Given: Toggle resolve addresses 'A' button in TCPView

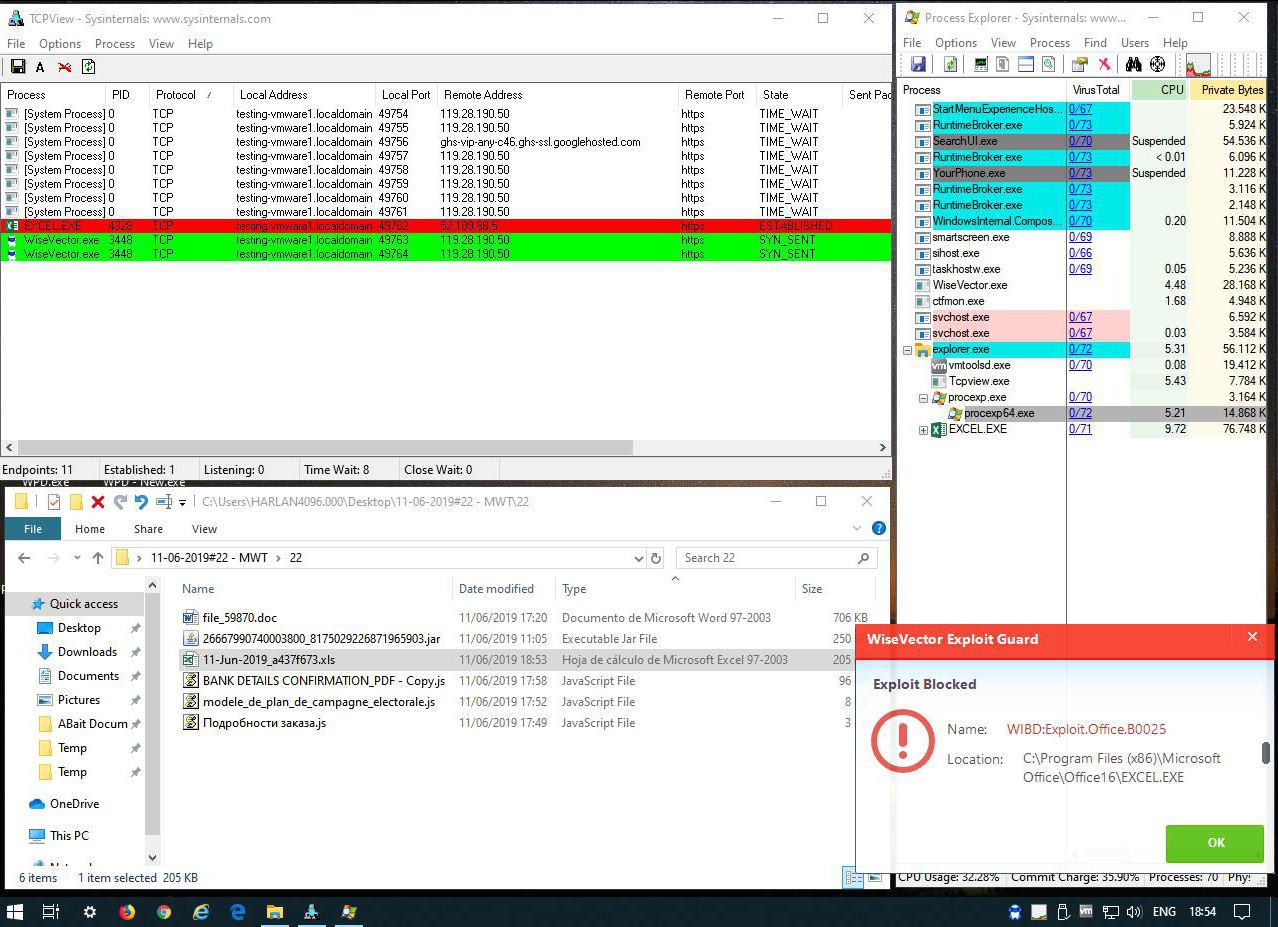Looking at the screenshot, I should coord(40,67).
